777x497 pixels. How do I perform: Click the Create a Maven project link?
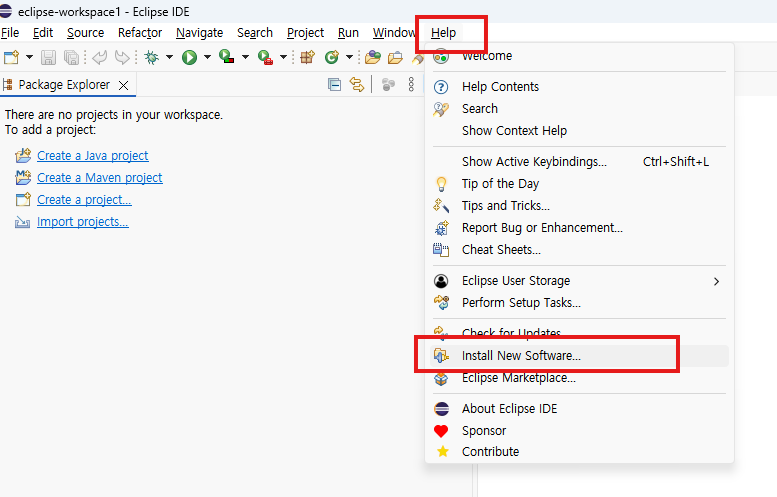point(100,177)
